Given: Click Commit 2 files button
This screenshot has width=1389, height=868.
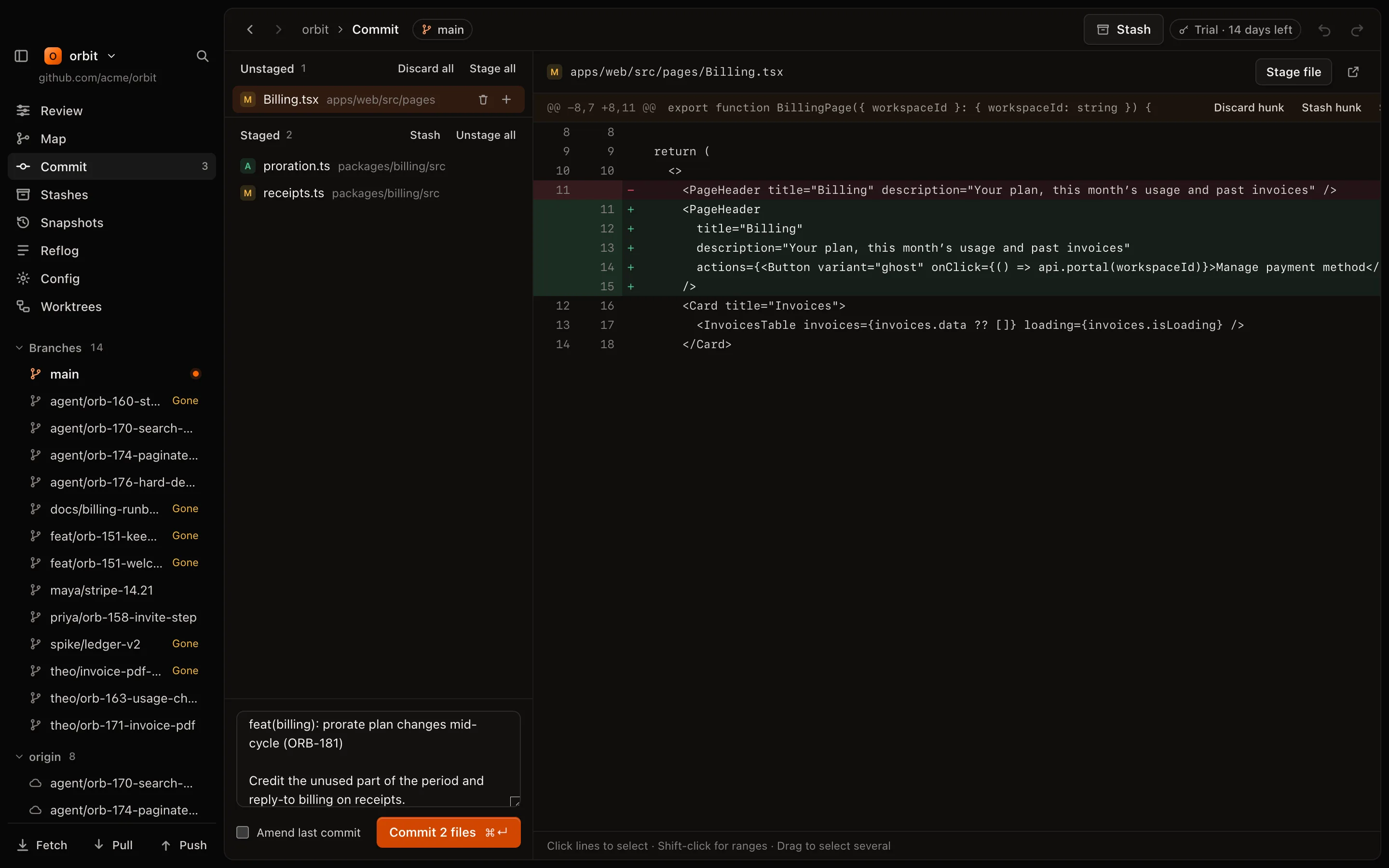Looking at the screenshot, I should pyautogui.click(x=448, y=832).
